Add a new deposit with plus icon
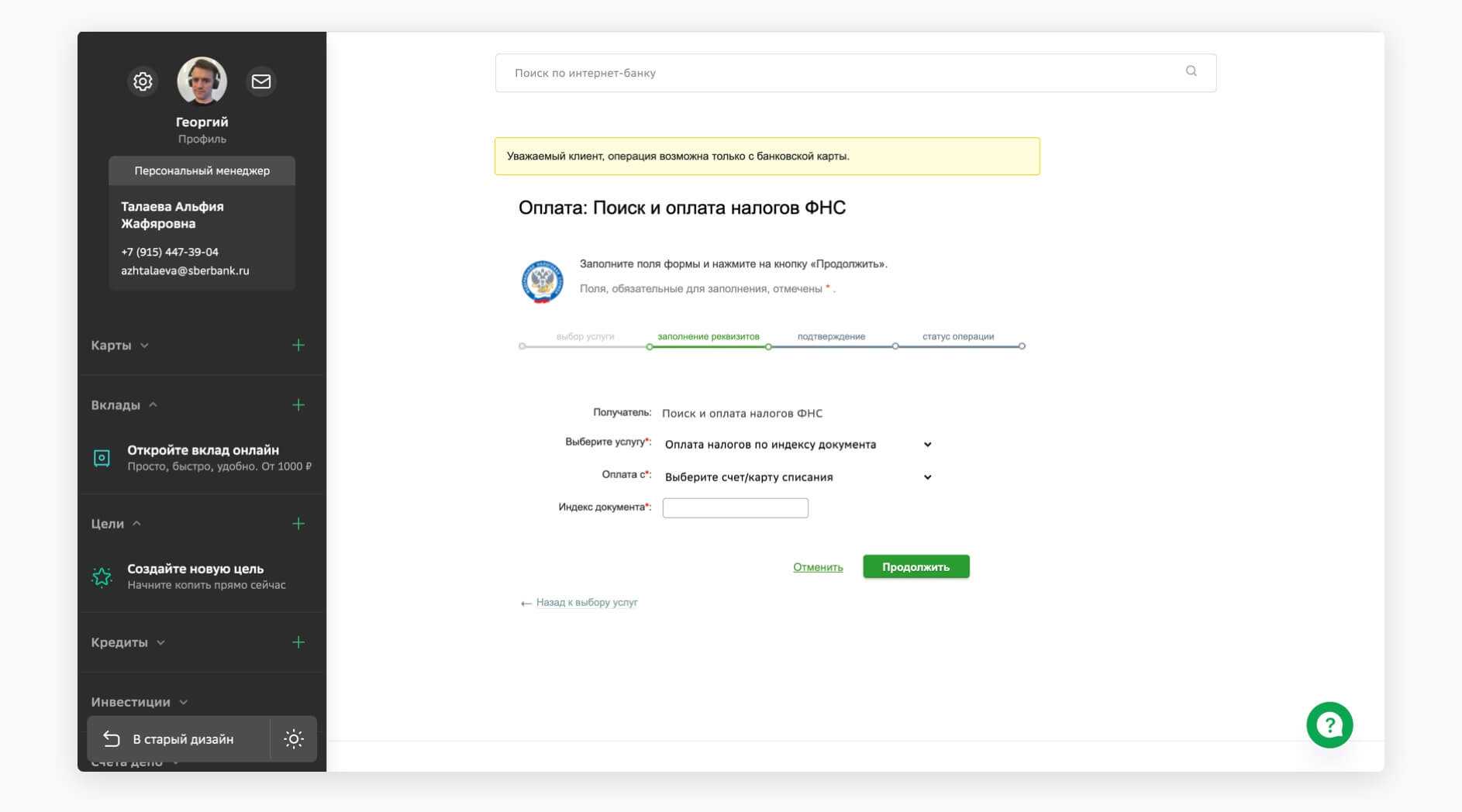The height and width of the screenshot is (812, 1462). tap(298, 405)
